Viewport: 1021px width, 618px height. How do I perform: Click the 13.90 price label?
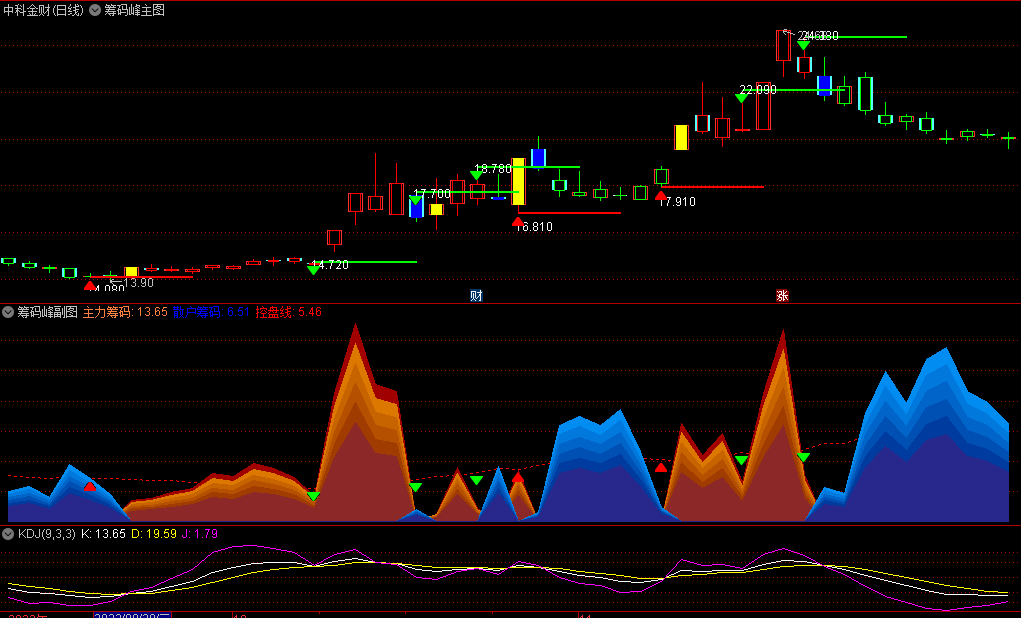pyautogui.click(x=139, y=283)
